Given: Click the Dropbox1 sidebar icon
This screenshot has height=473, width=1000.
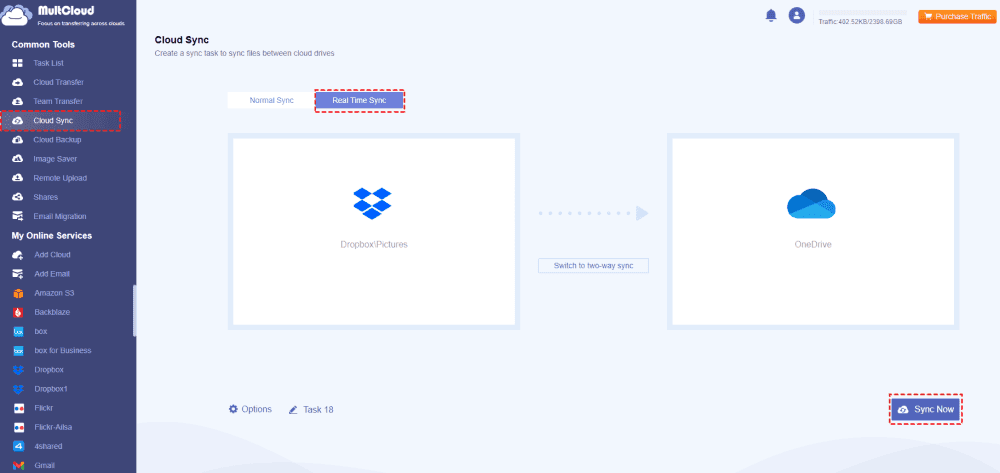Looking at the screenshot, I should [18, 389].
